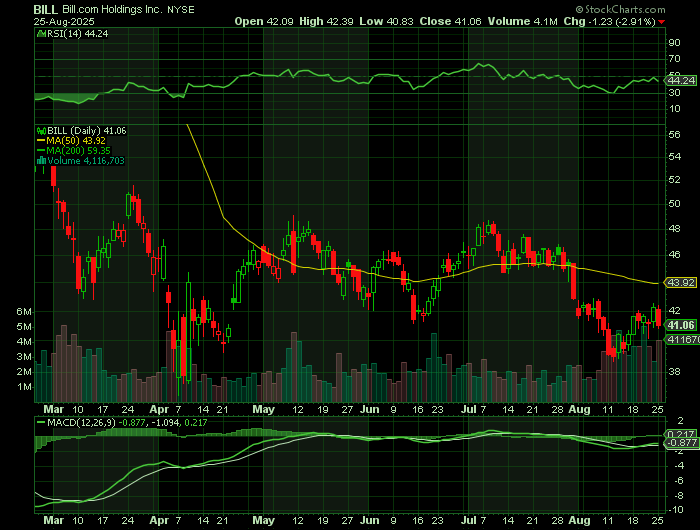Click the 5M volume axis label
This screenshot has width=700, height=530.
click(24, 327)
